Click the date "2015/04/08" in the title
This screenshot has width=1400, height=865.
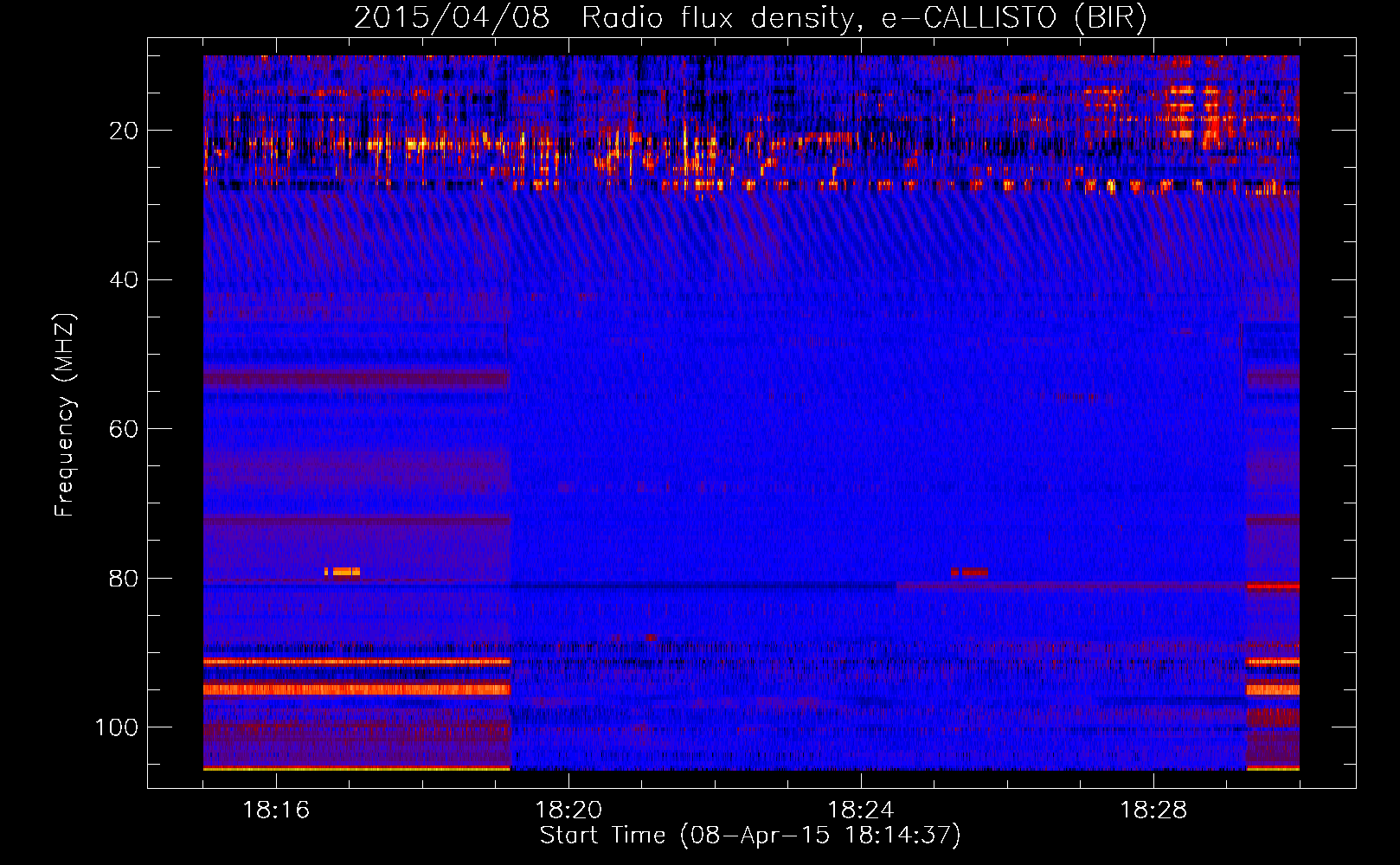tap(451, 17)
